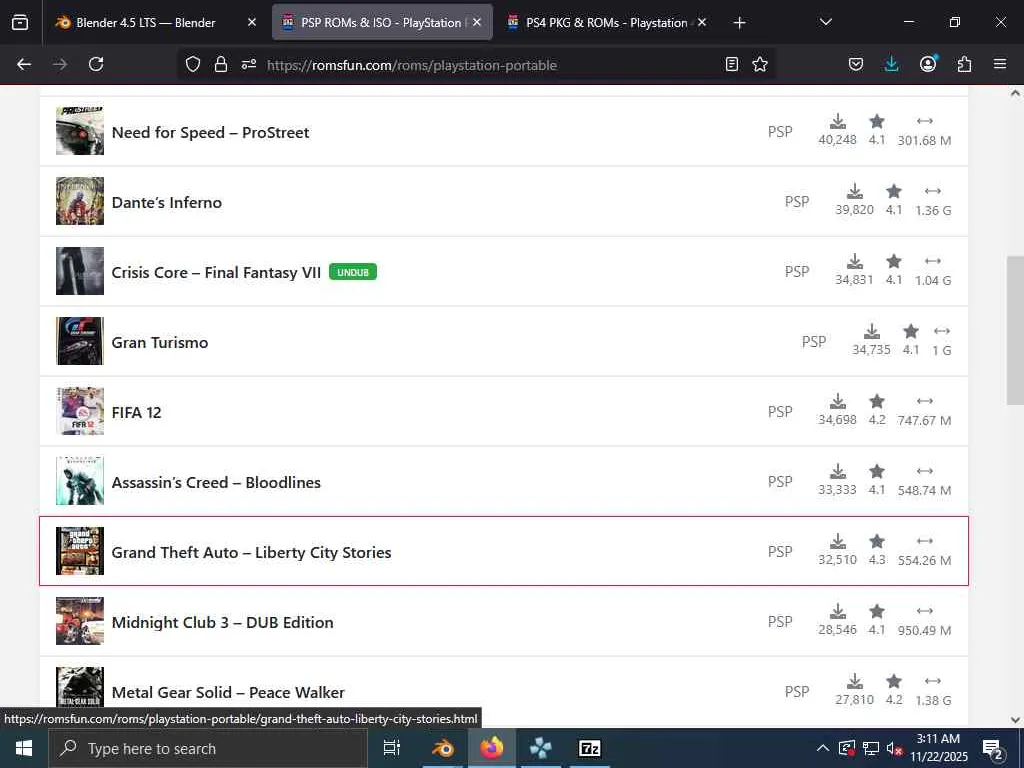
Task: Open the Firefox application menu
Action: coord(1000,64)
